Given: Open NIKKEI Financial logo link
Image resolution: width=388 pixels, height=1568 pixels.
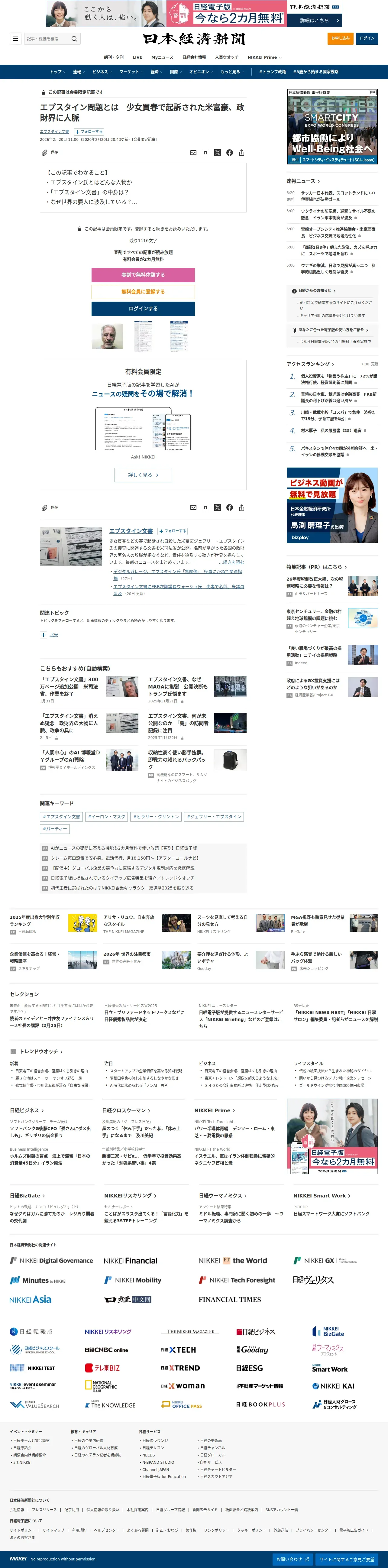Looking at the screenshot, I should [x=131, y=1261].
